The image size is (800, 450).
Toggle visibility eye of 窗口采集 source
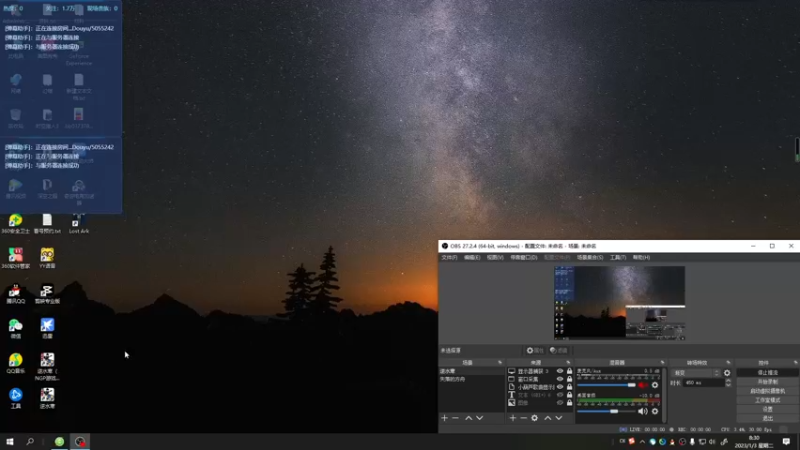tap(560, 379)
